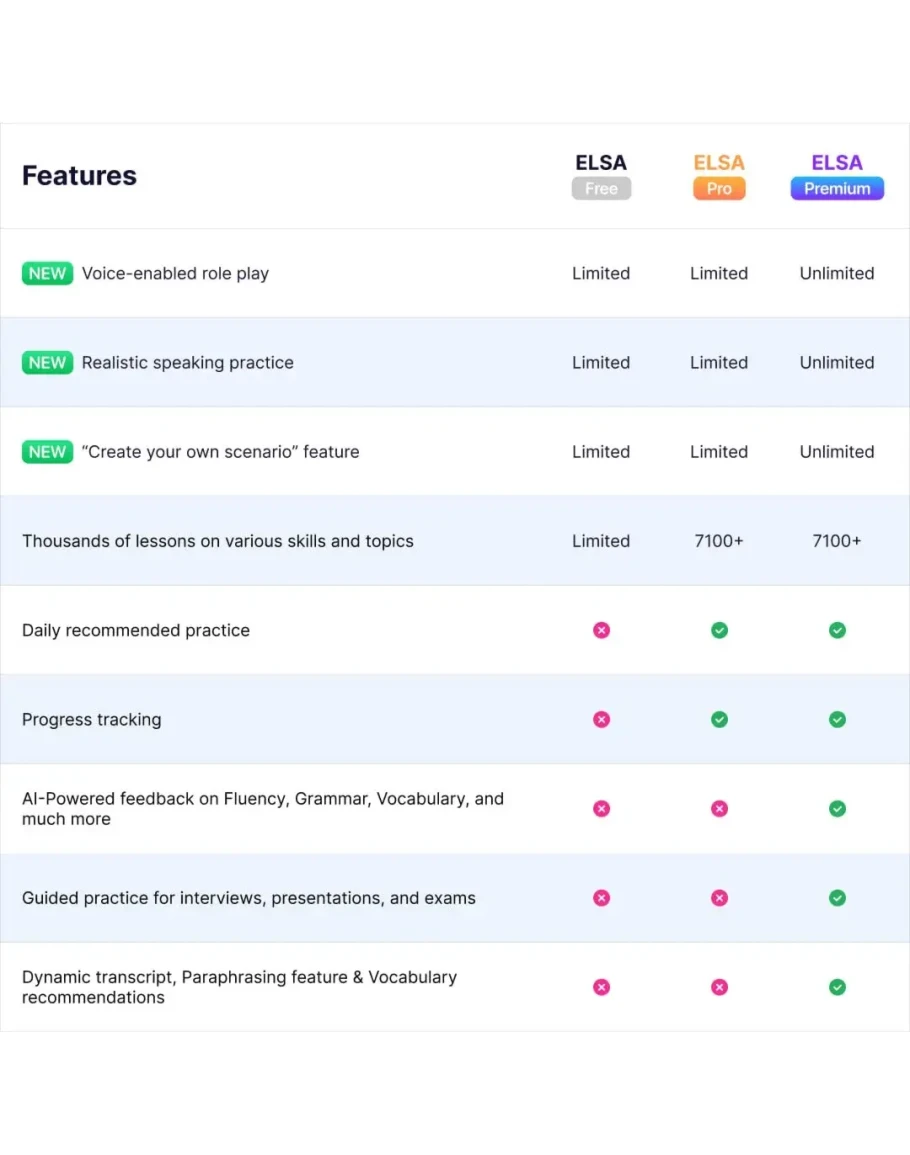Select the ELSA Premium plan badge

click(x=837, y=188)
